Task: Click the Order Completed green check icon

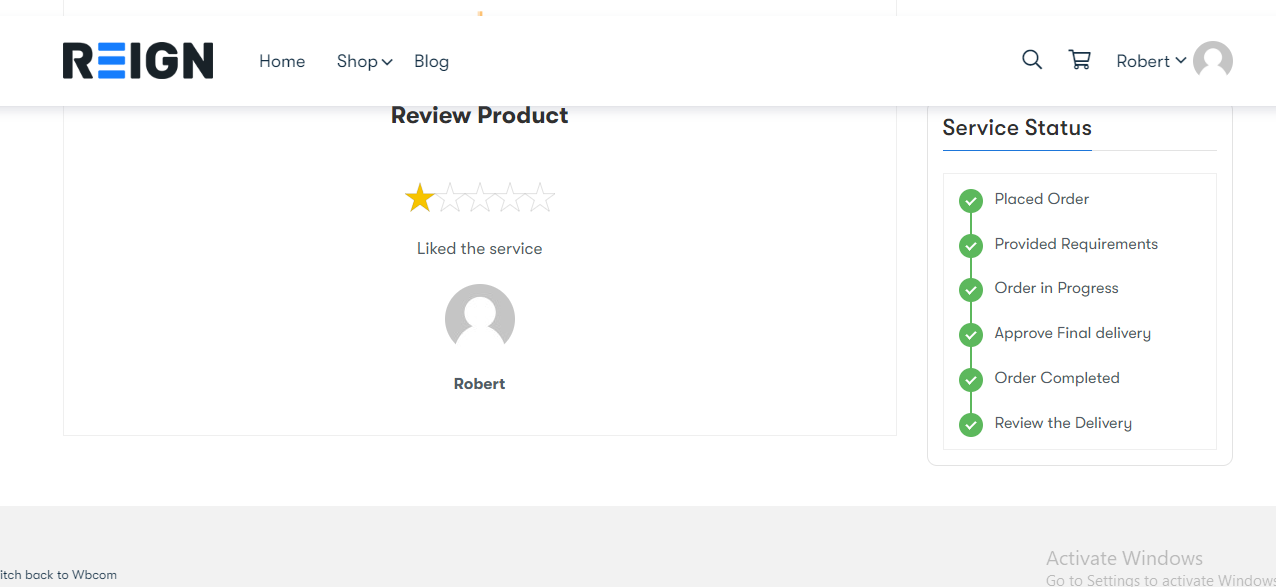Action: click(x=970, y=380)
